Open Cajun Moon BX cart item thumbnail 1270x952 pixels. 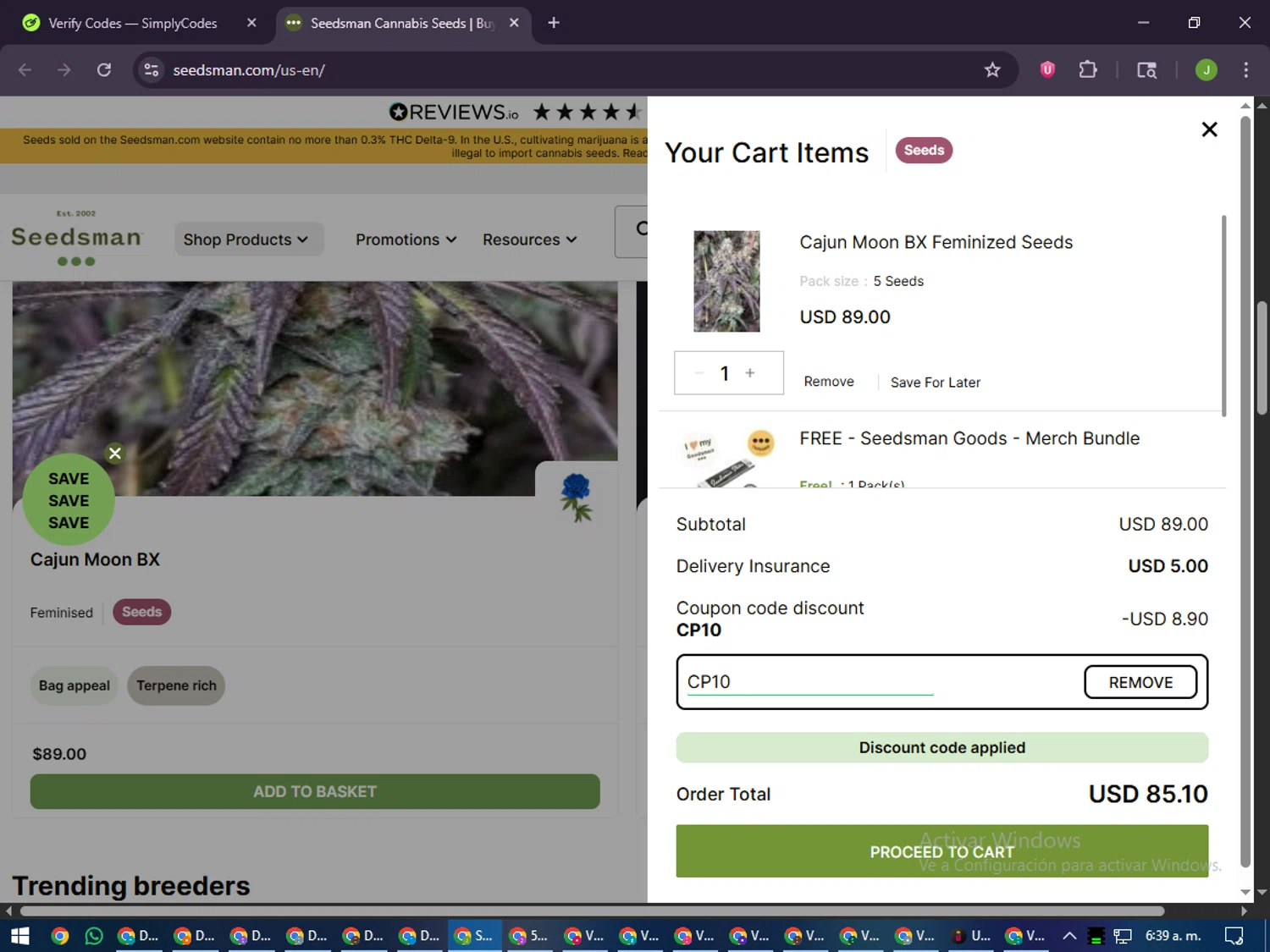click(726, 281)
